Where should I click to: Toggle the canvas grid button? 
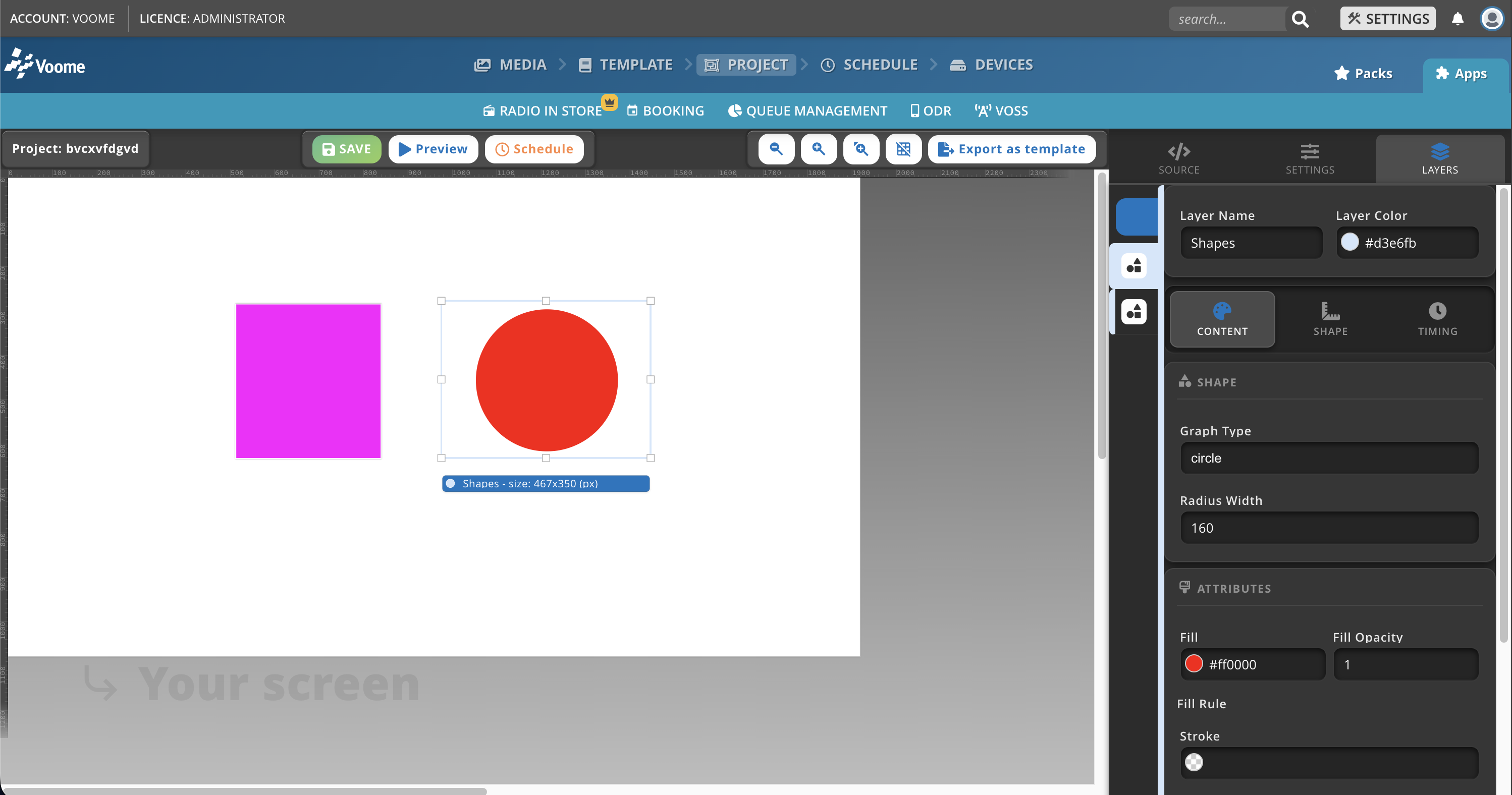click(903, 149)
